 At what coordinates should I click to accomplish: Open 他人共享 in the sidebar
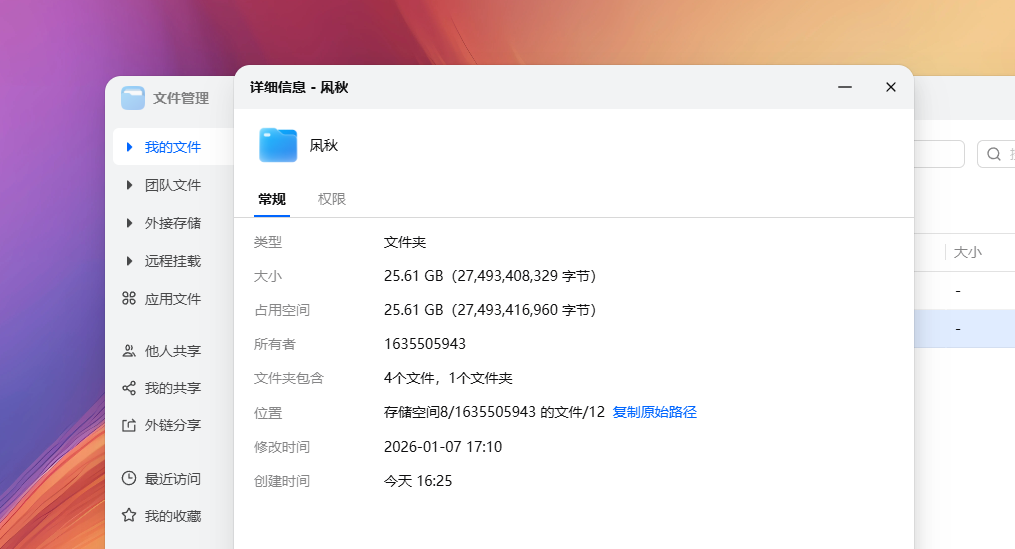click(x=173, y=351)
